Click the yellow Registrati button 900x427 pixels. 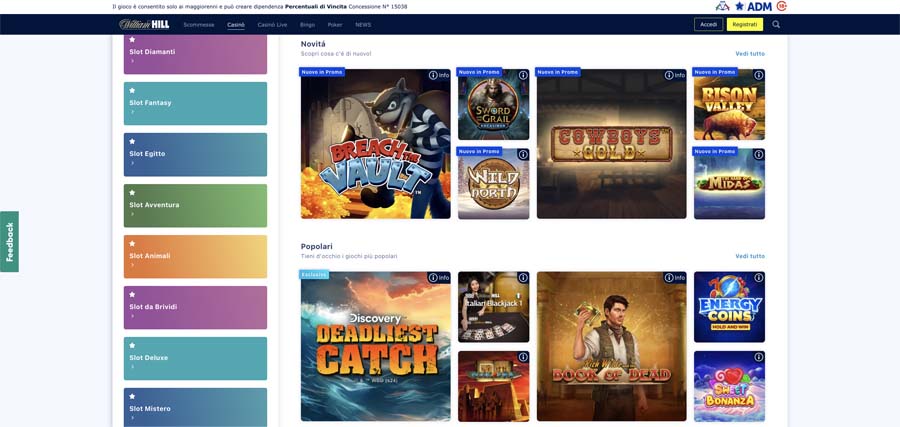click(745, 25)
